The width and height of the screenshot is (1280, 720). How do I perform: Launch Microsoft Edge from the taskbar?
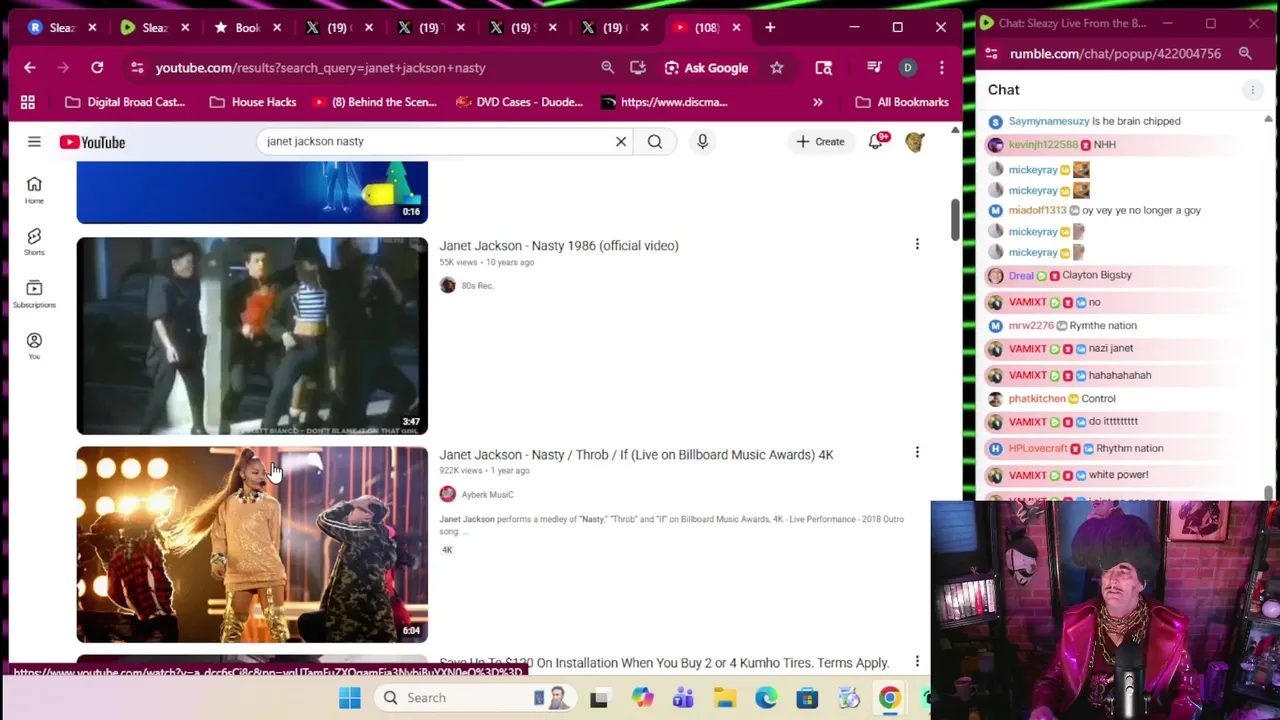tap(766, 697)
